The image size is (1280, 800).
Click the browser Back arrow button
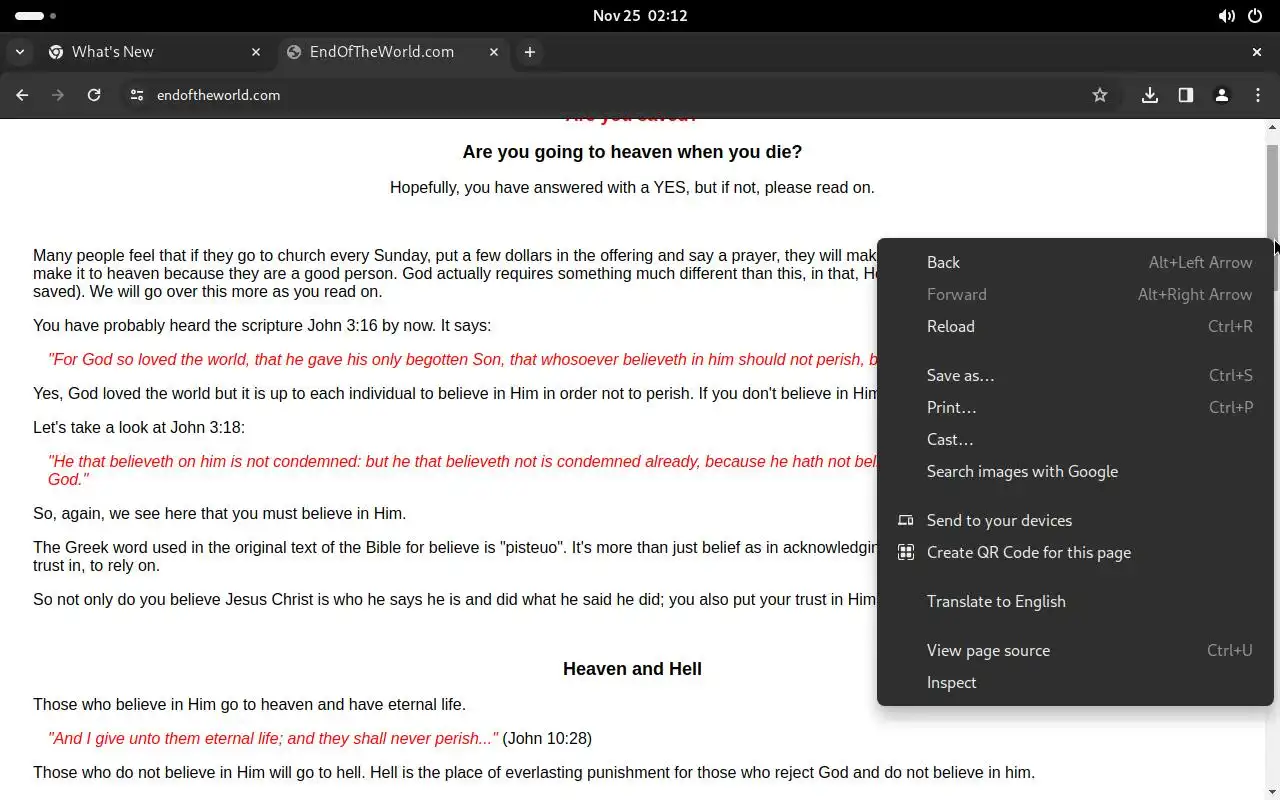point(22,95)
